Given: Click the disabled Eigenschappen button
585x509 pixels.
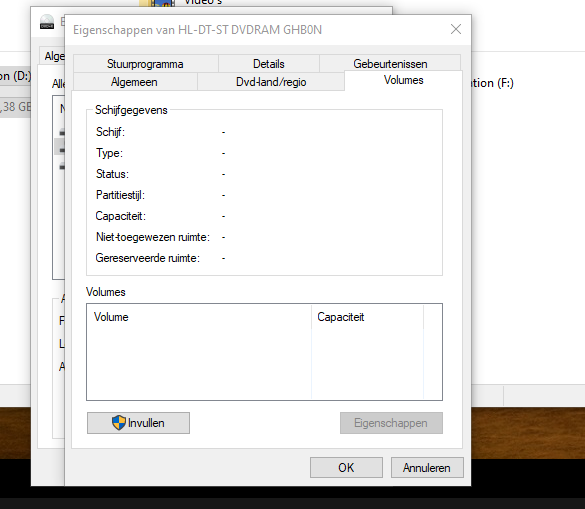Looking at the screenshot, I should [391, 423].
